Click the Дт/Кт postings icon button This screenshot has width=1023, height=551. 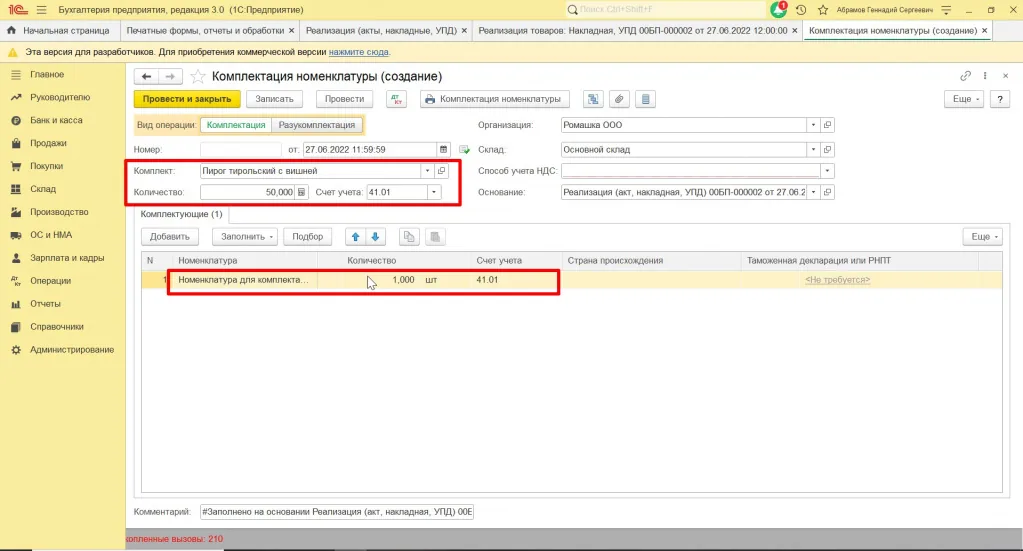click(x=397, y=99)
